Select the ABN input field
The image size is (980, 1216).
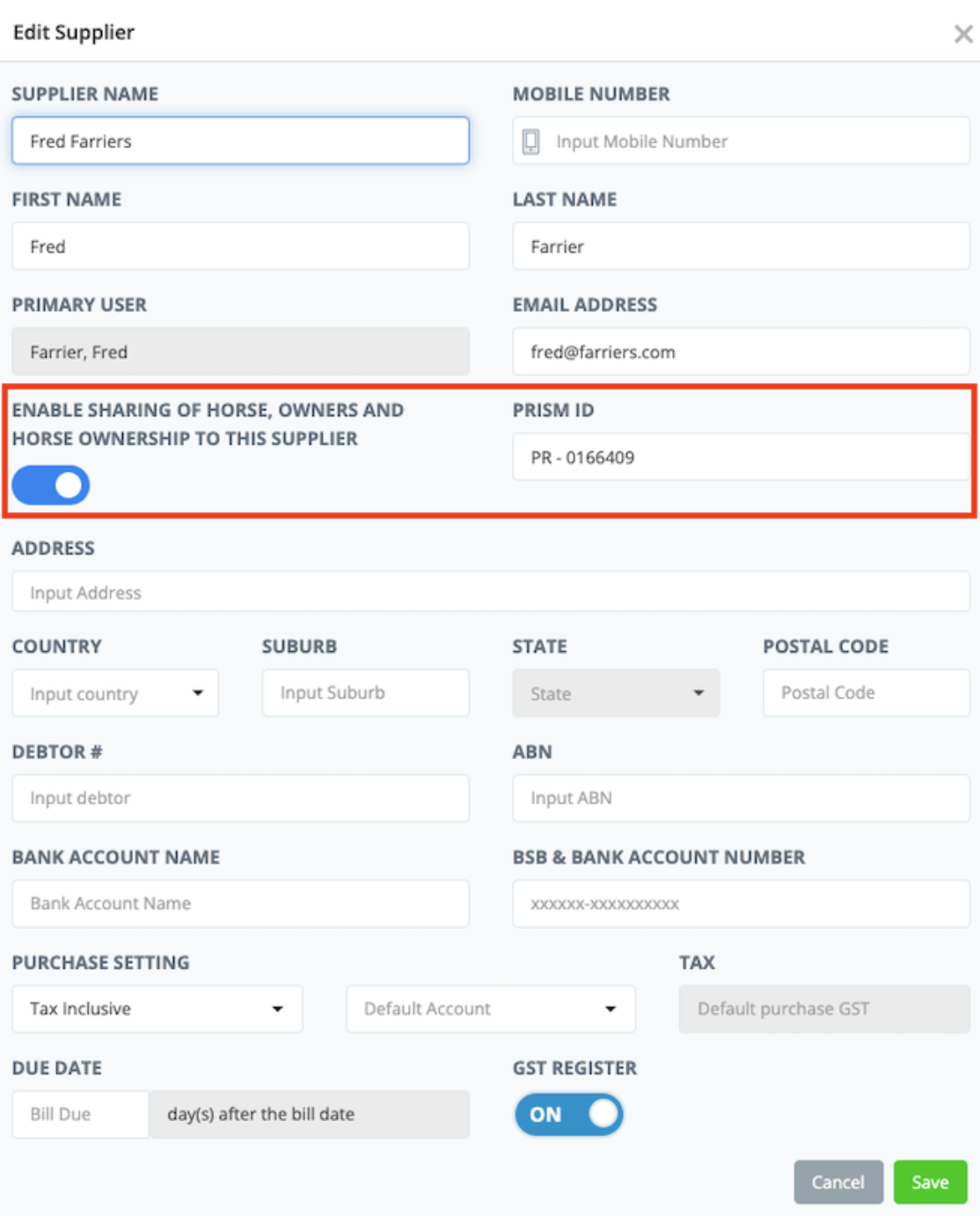tap(741, 798)
